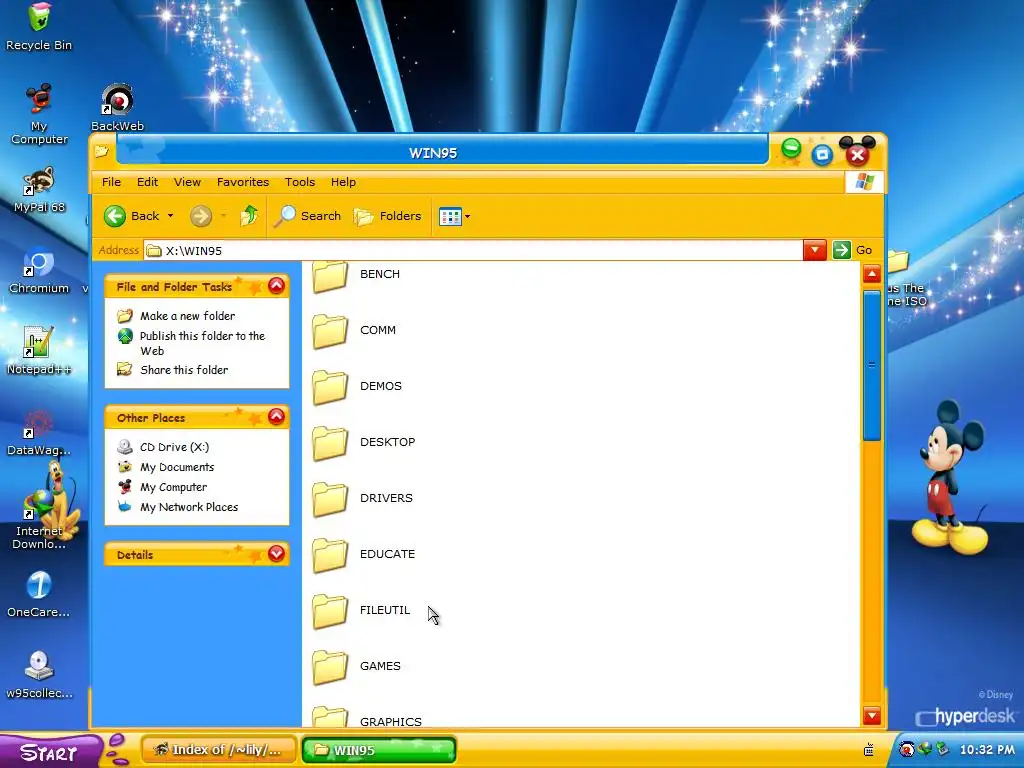Select the FILEUTIL folder
This screenshot has height=768, width=1024.
[x=361, y=611]
